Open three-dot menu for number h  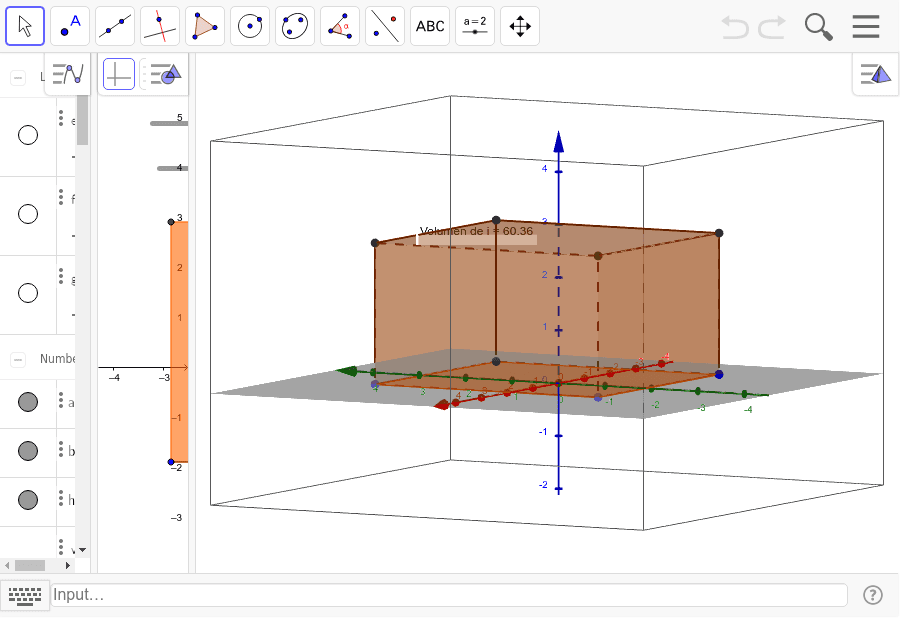tap(61, 498)
